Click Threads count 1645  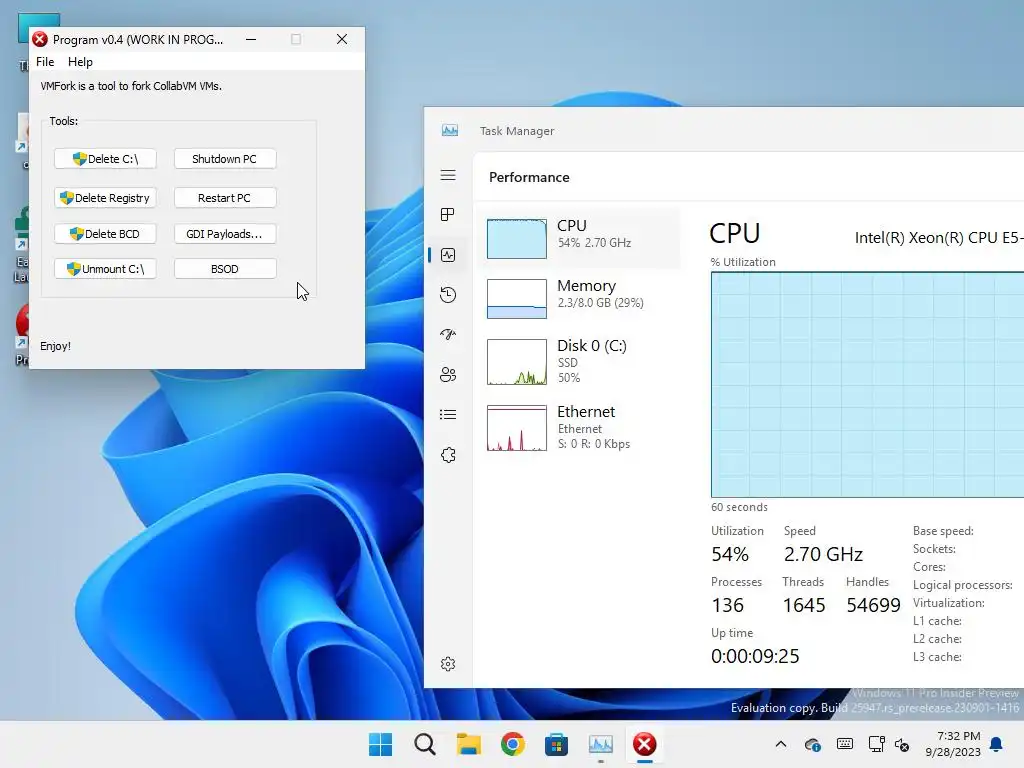pyautogui.click(x=804, y=605)
